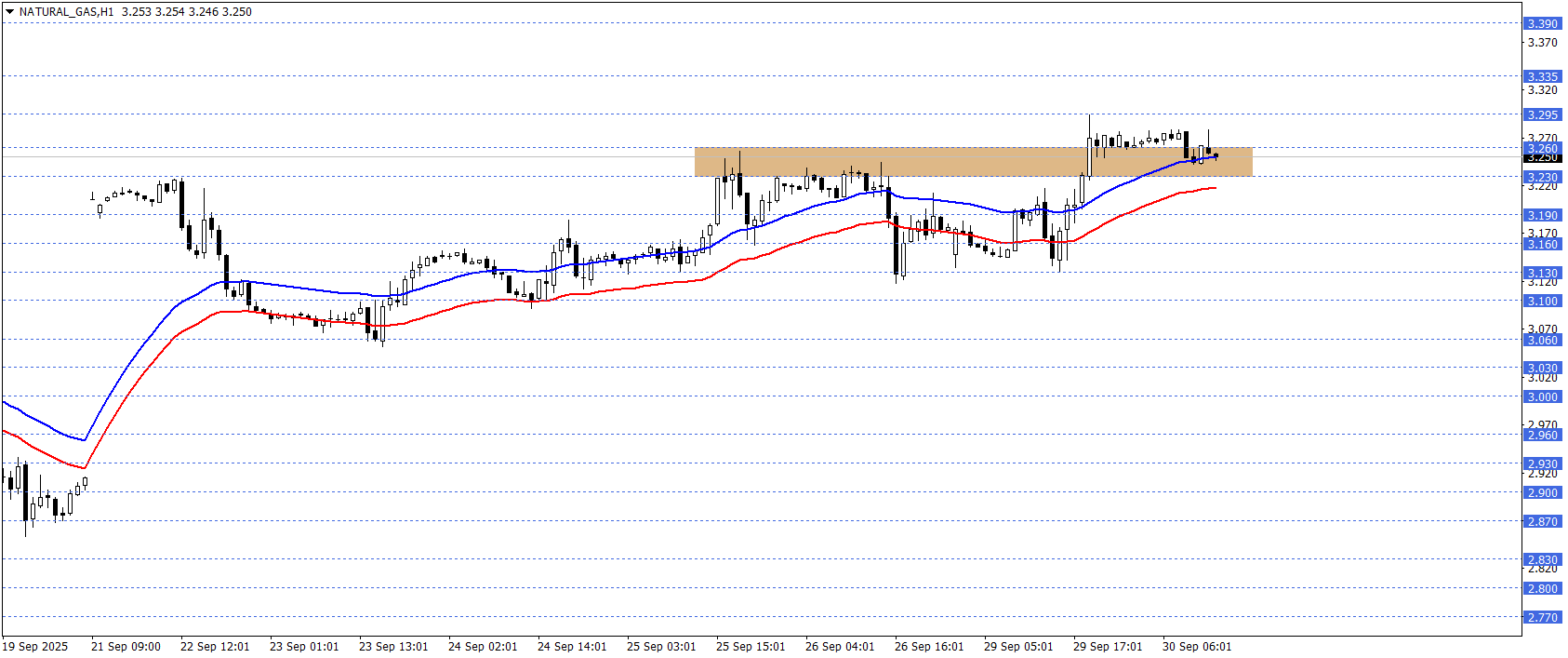Click the 23 Sep 13:01 time label
This screenshot has height=658, width=1568.
click(393, 647)
